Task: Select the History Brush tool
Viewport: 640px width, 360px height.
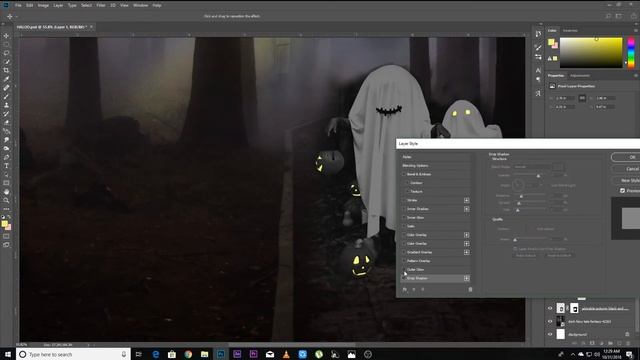Action: (6, 113)
